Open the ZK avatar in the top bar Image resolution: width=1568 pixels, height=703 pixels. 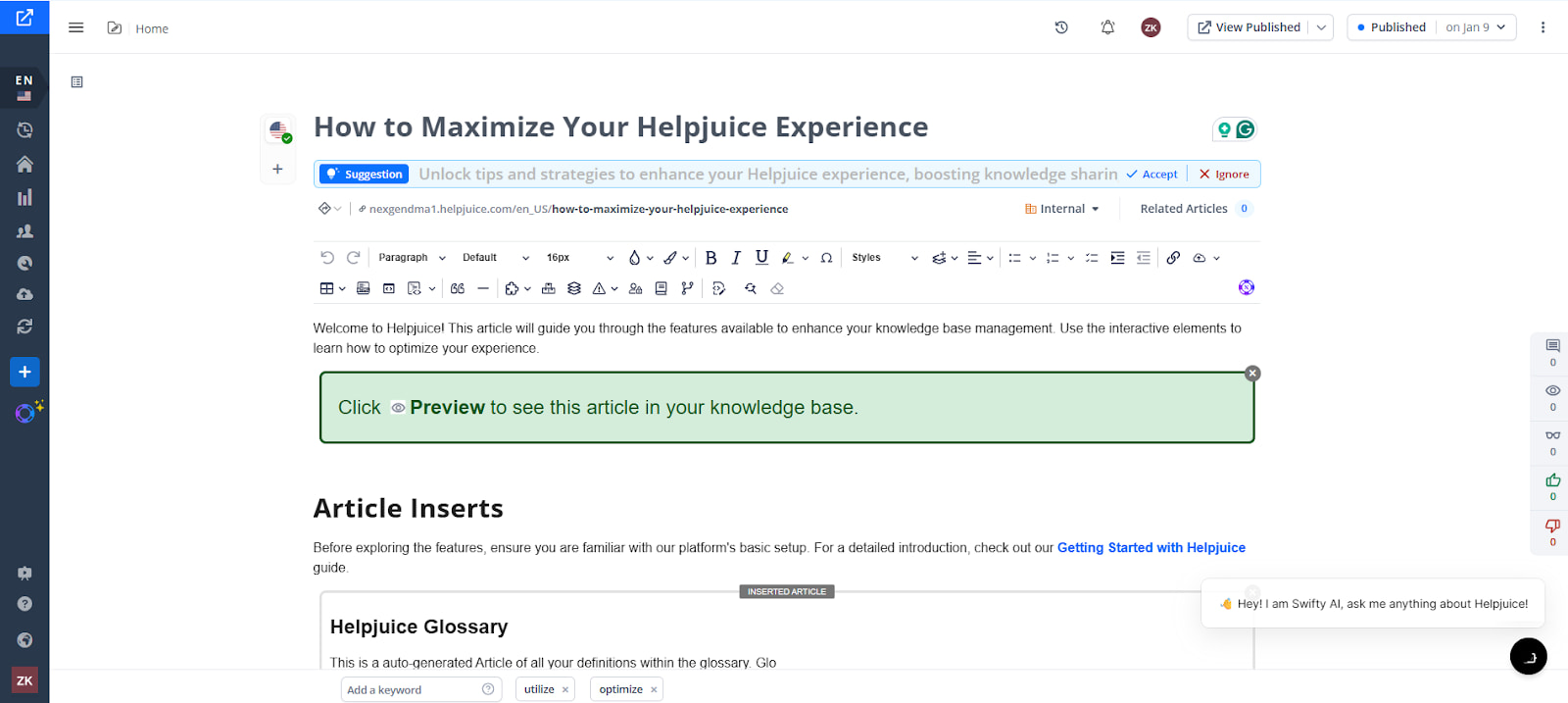pyautogui.click(x=1151, y=27)
